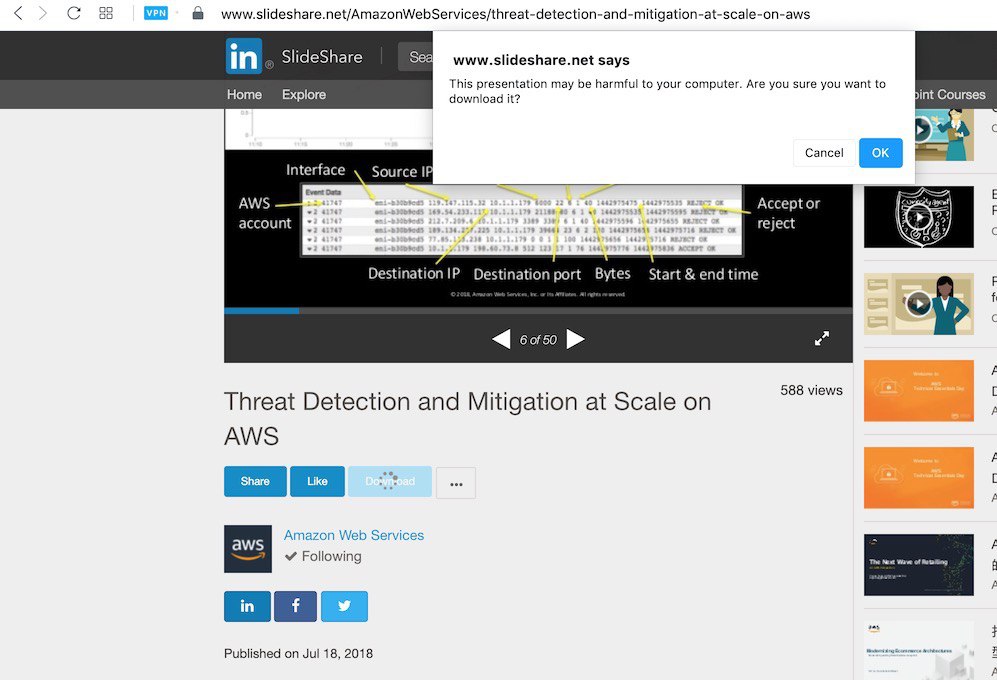This screenshot has width=997, height=680.
Task: Click the Search field in header
Action: (415, 57)
